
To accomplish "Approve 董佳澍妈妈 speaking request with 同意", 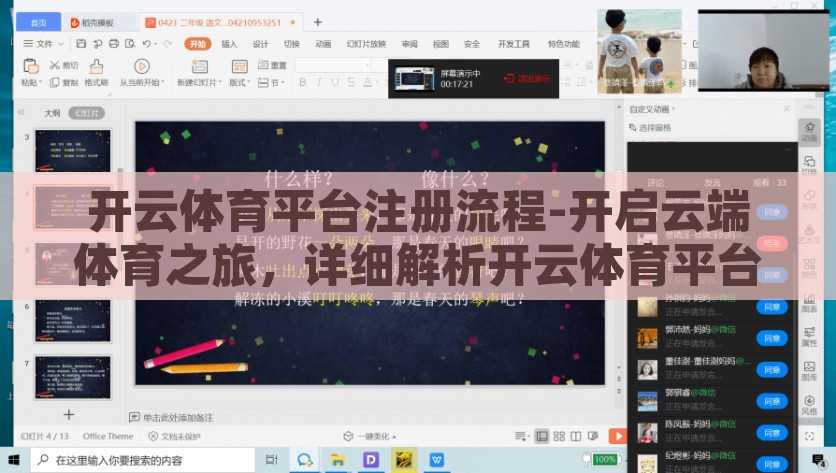I will (772, 370).
